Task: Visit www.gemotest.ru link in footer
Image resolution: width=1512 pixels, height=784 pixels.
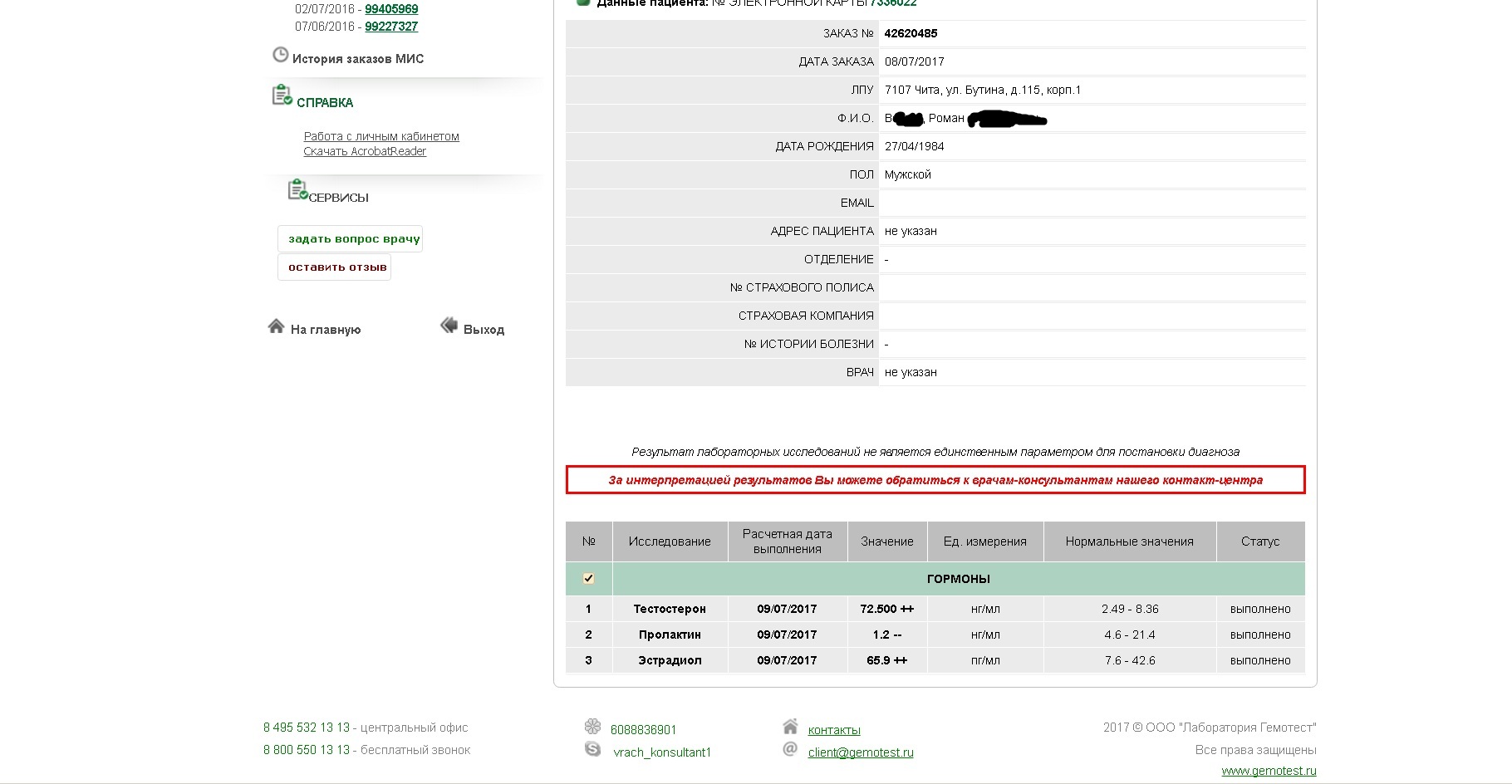Action: pos(1269,771)
